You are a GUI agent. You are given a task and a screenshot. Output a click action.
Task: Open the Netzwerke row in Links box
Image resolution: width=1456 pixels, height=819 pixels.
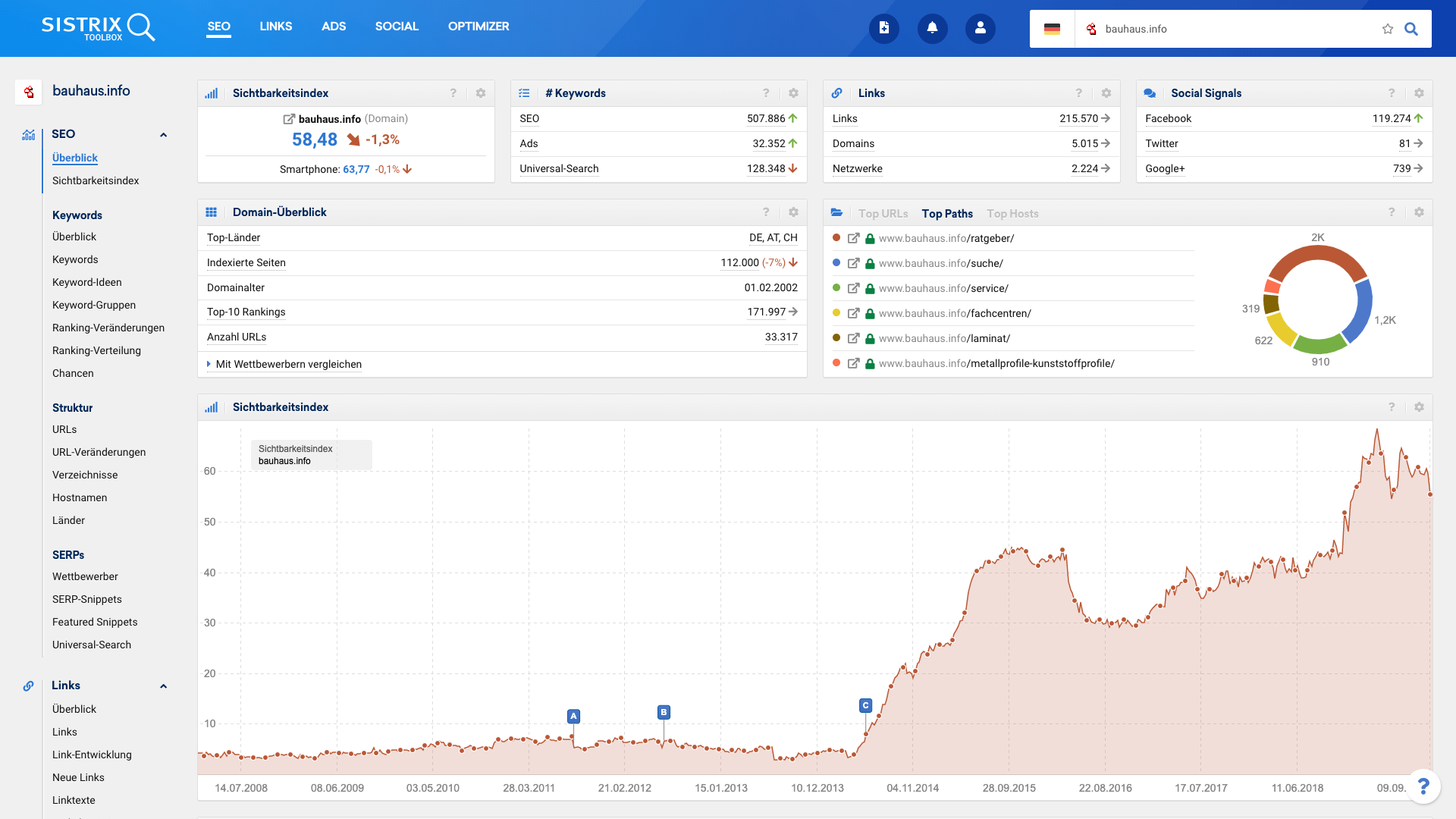[x=971, y=168]
